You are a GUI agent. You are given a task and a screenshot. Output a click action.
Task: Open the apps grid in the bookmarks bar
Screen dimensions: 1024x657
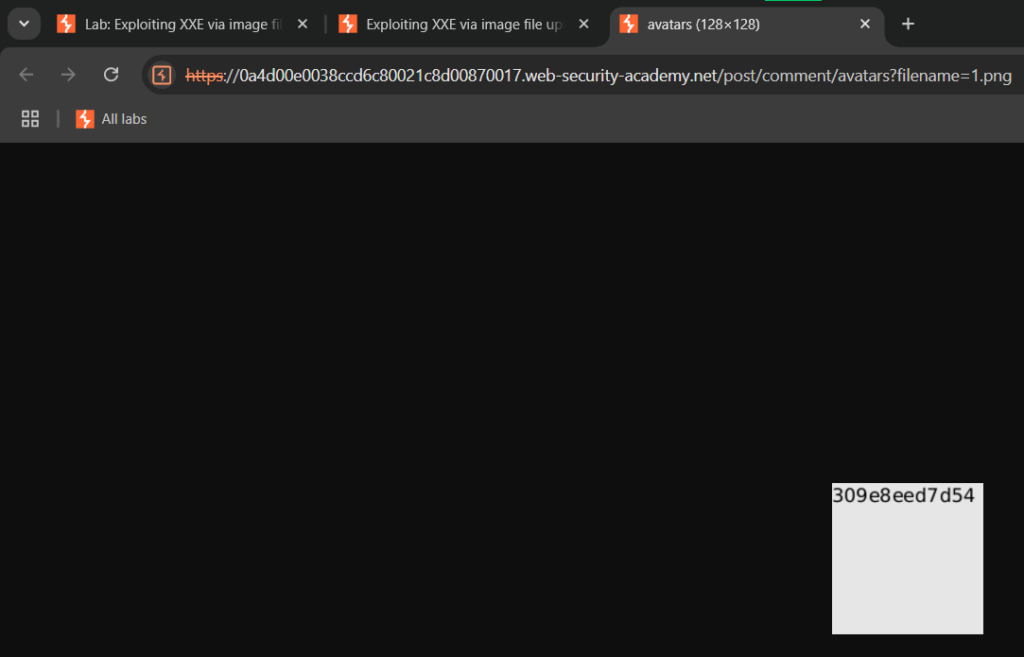[30, 119]
